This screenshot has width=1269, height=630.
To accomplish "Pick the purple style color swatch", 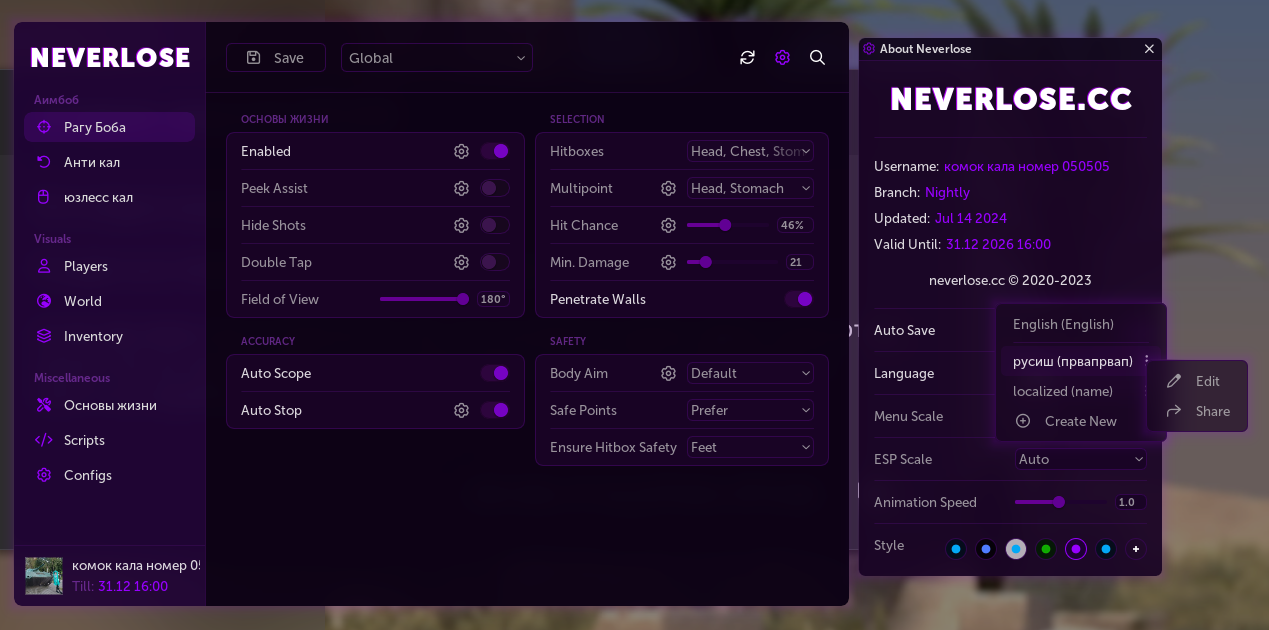I will (1076, 549).
